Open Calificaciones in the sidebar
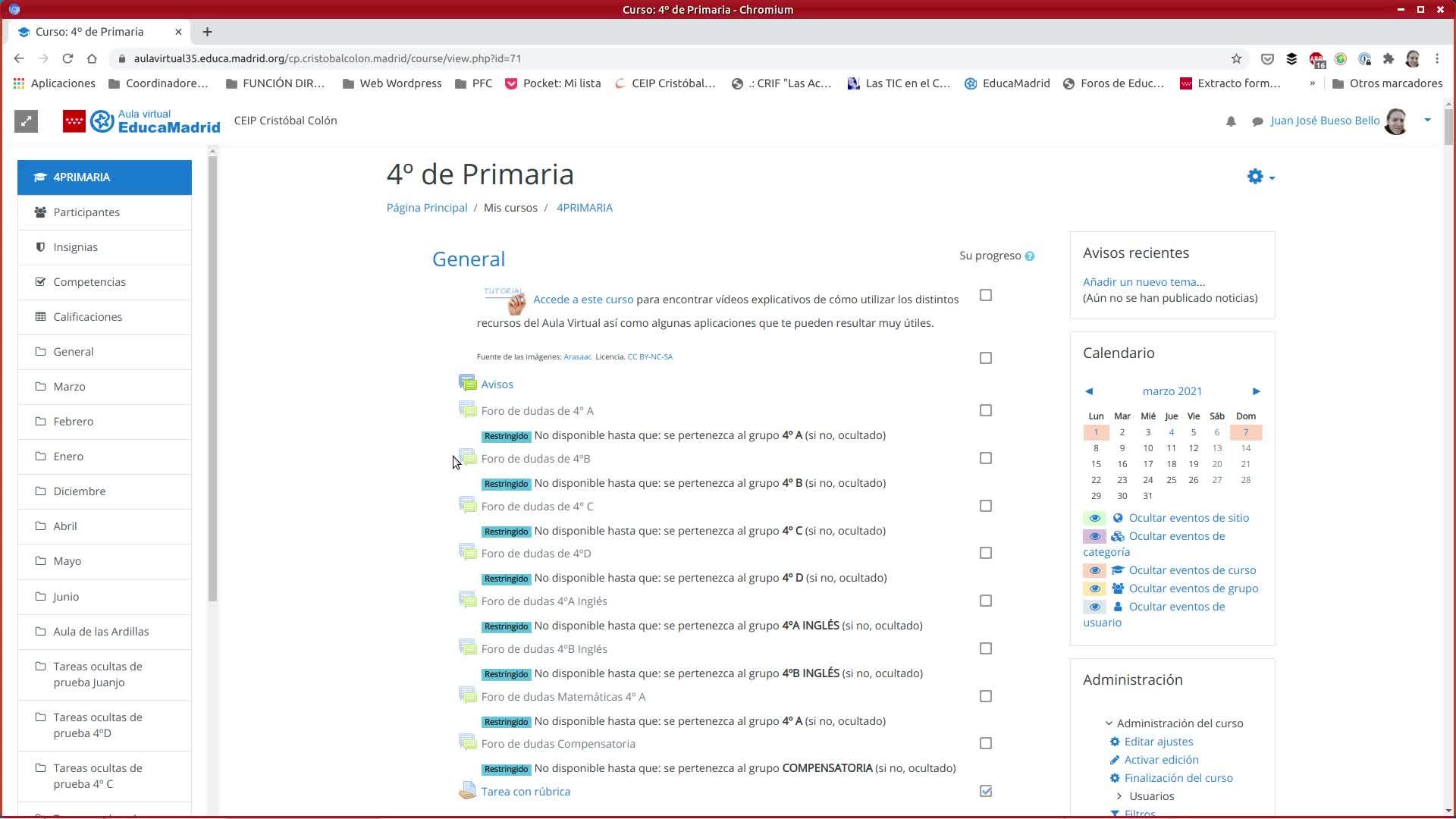Viewport: 1456px width, 819px height. (x=87, y=317)
